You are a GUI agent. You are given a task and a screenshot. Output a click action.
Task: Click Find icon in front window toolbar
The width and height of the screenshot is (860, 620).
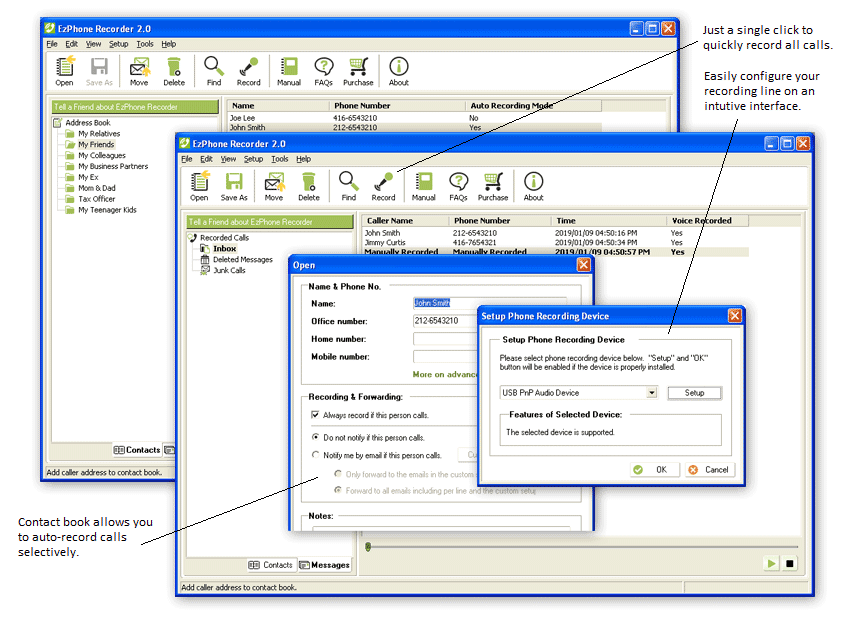pyautogui.click(x=349, y=187)
